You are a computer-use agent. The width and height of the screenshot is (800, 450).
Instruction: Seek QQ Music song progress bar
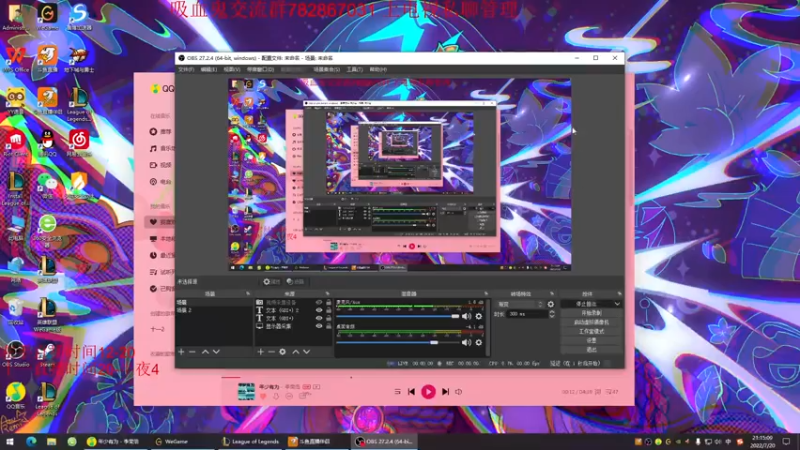pyautogui.click(x=428, y=378)
